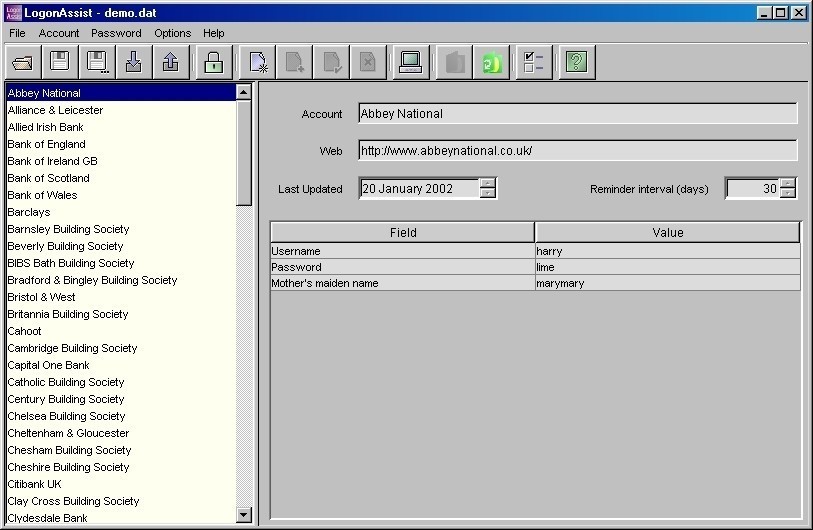
Task: Select the Password field cell
Action: coord(402,267)
